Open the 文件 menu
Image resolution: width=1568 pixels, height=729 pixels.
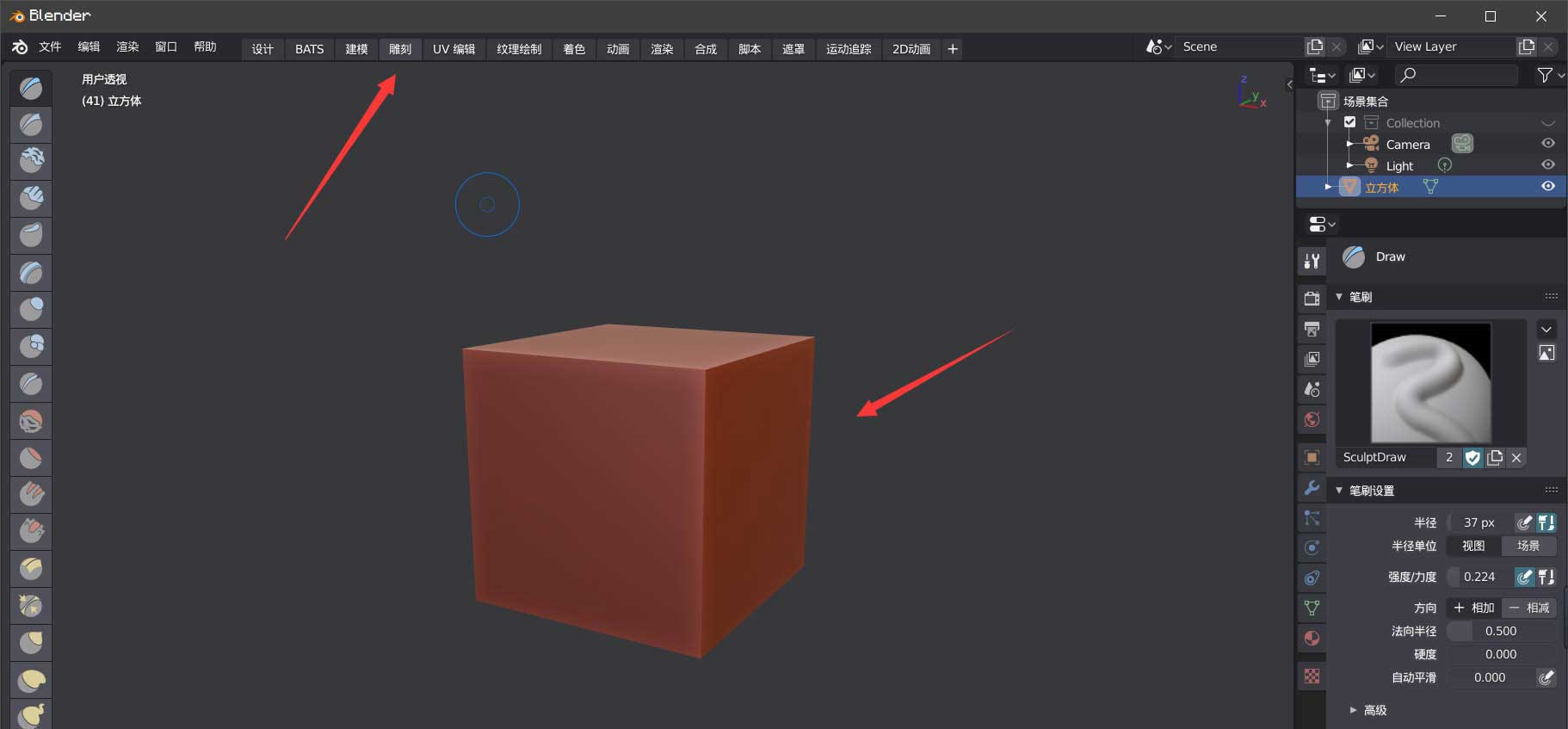(50, 46)
